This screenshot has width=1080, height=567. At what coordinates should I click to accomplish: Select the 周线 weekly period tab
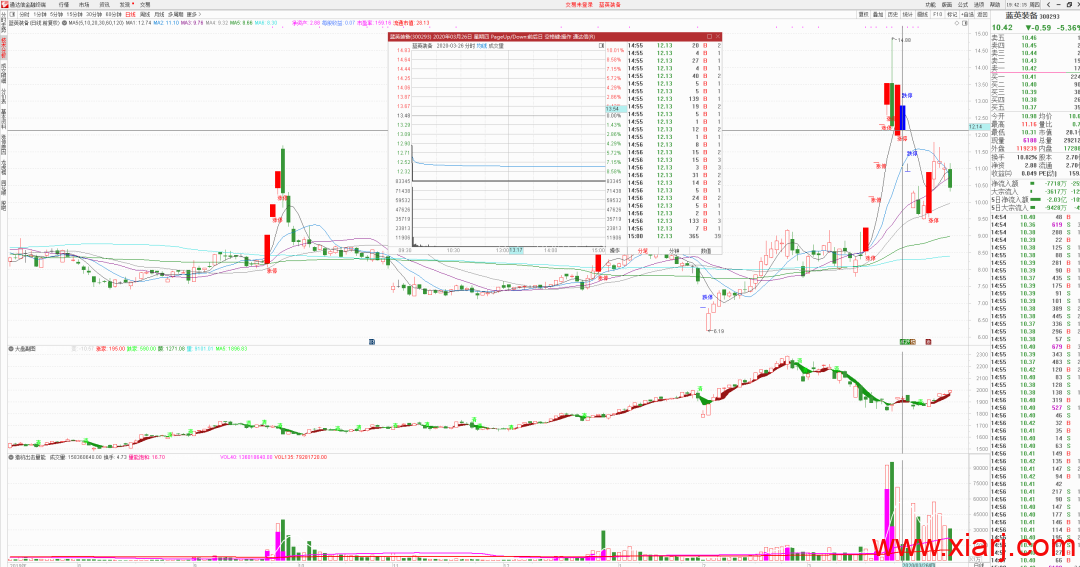[145, 14]
